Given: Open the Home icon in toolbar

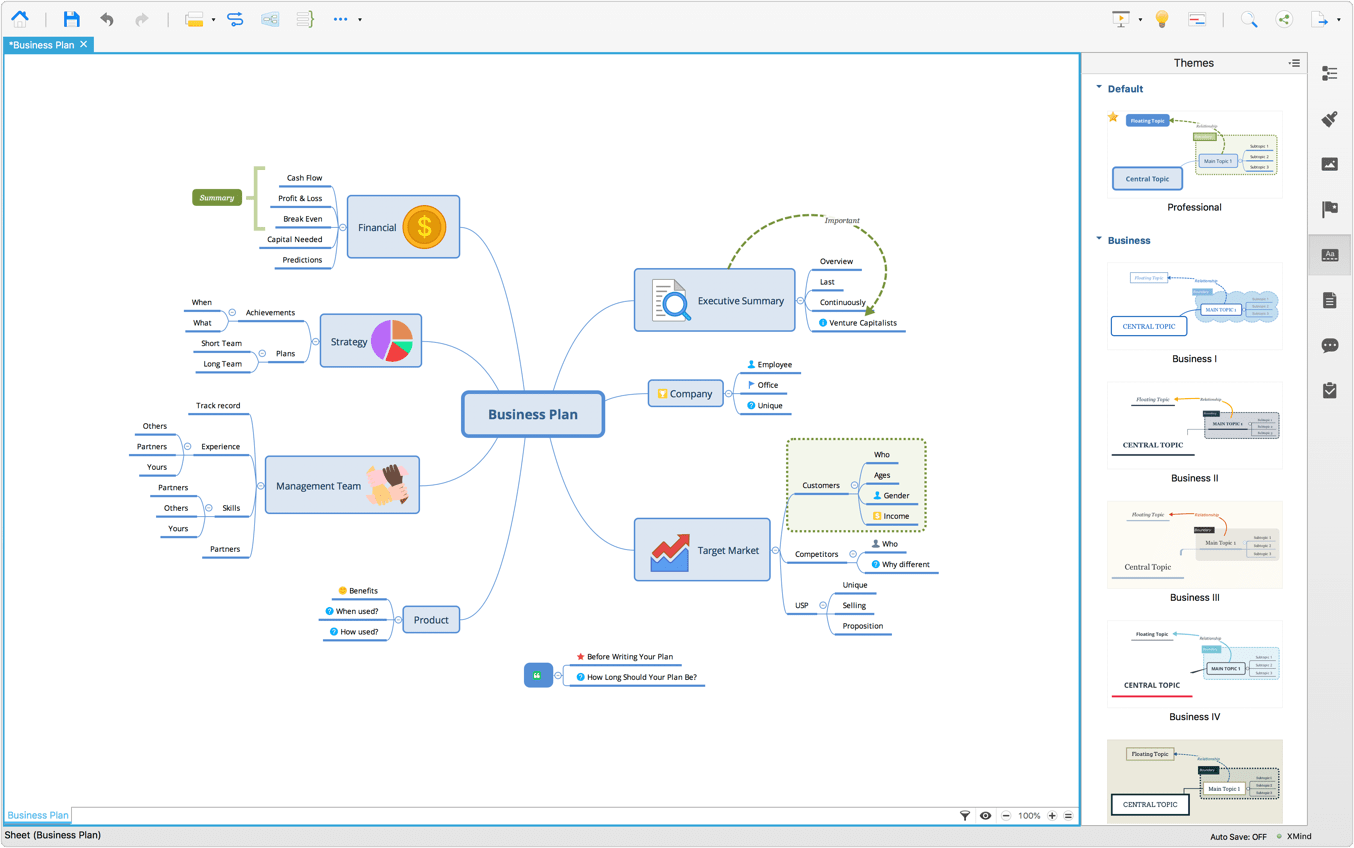Looking at the screenshot, I should tap(20, 18).
